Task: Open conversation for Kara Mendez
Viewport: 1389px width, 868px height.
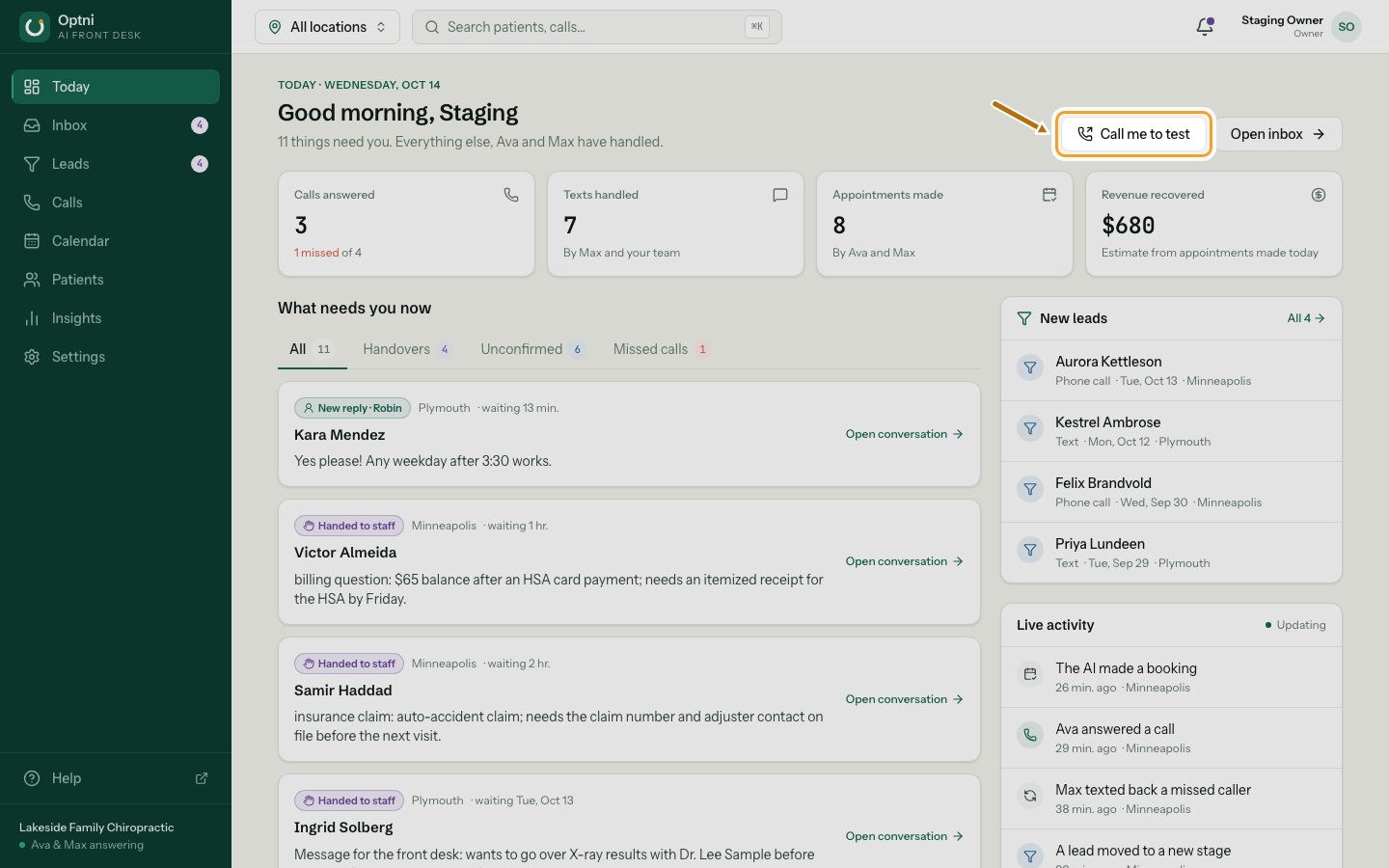Action: (x=905, y=434)
